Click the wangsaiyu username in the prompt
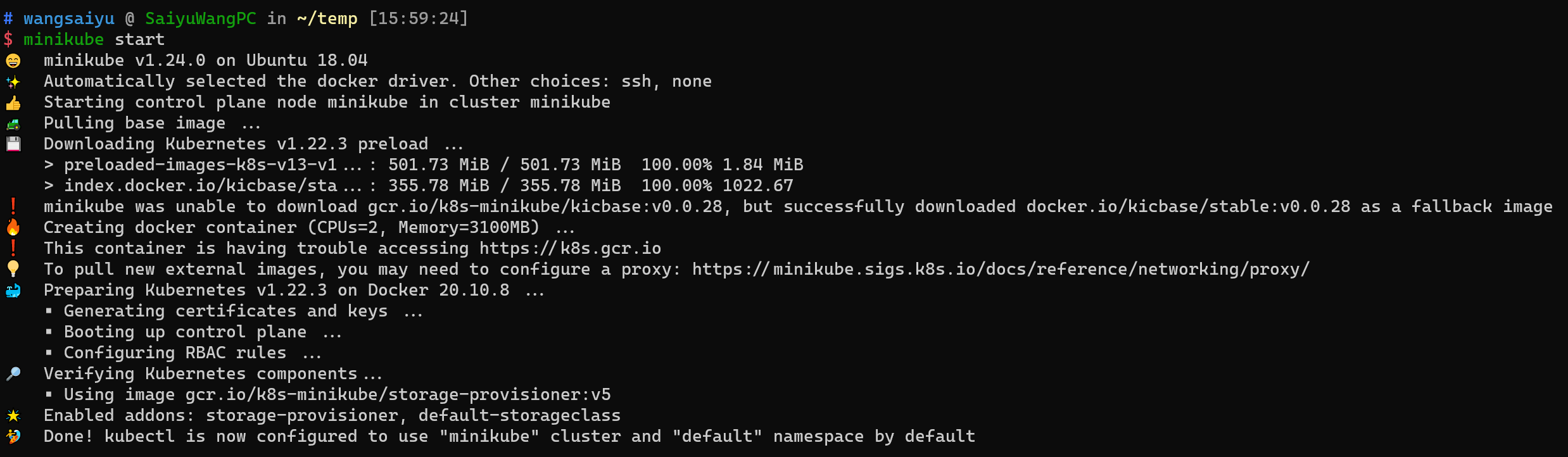Viewport: 1568px width, 457px height. [x=69, y=19]
